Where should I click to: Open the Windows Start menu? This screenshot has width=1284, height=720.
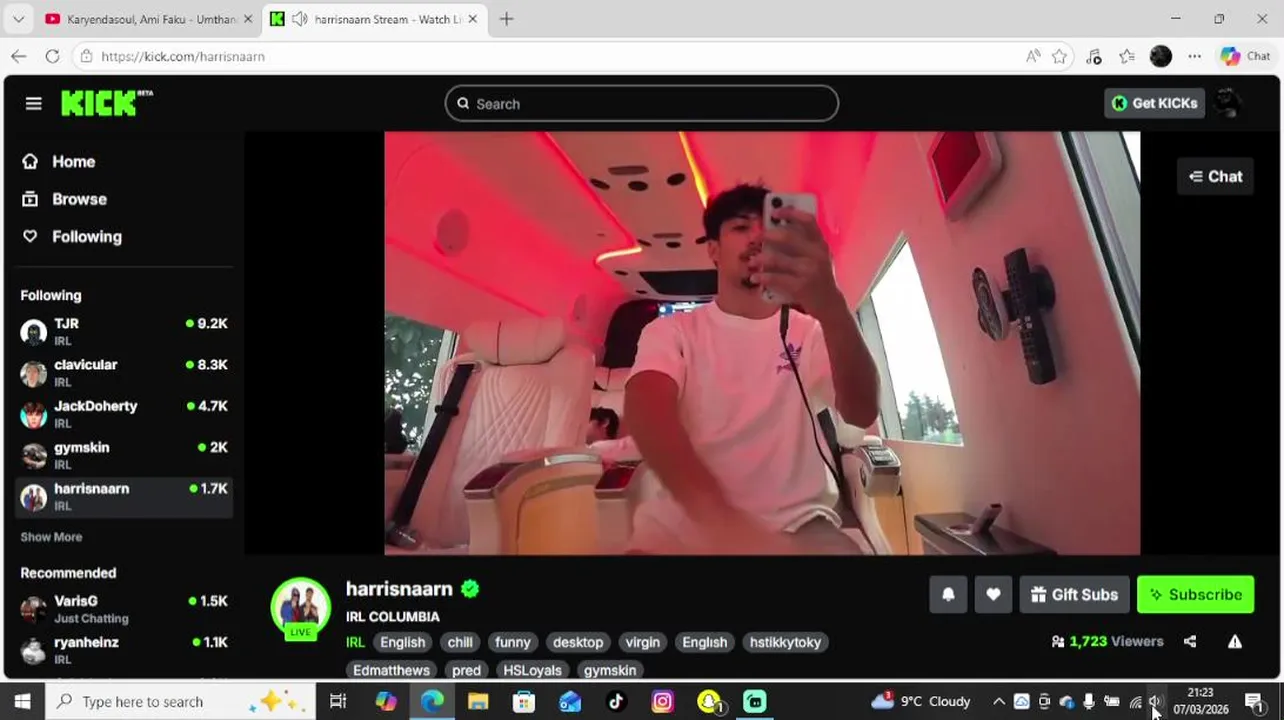coord(22,702)
